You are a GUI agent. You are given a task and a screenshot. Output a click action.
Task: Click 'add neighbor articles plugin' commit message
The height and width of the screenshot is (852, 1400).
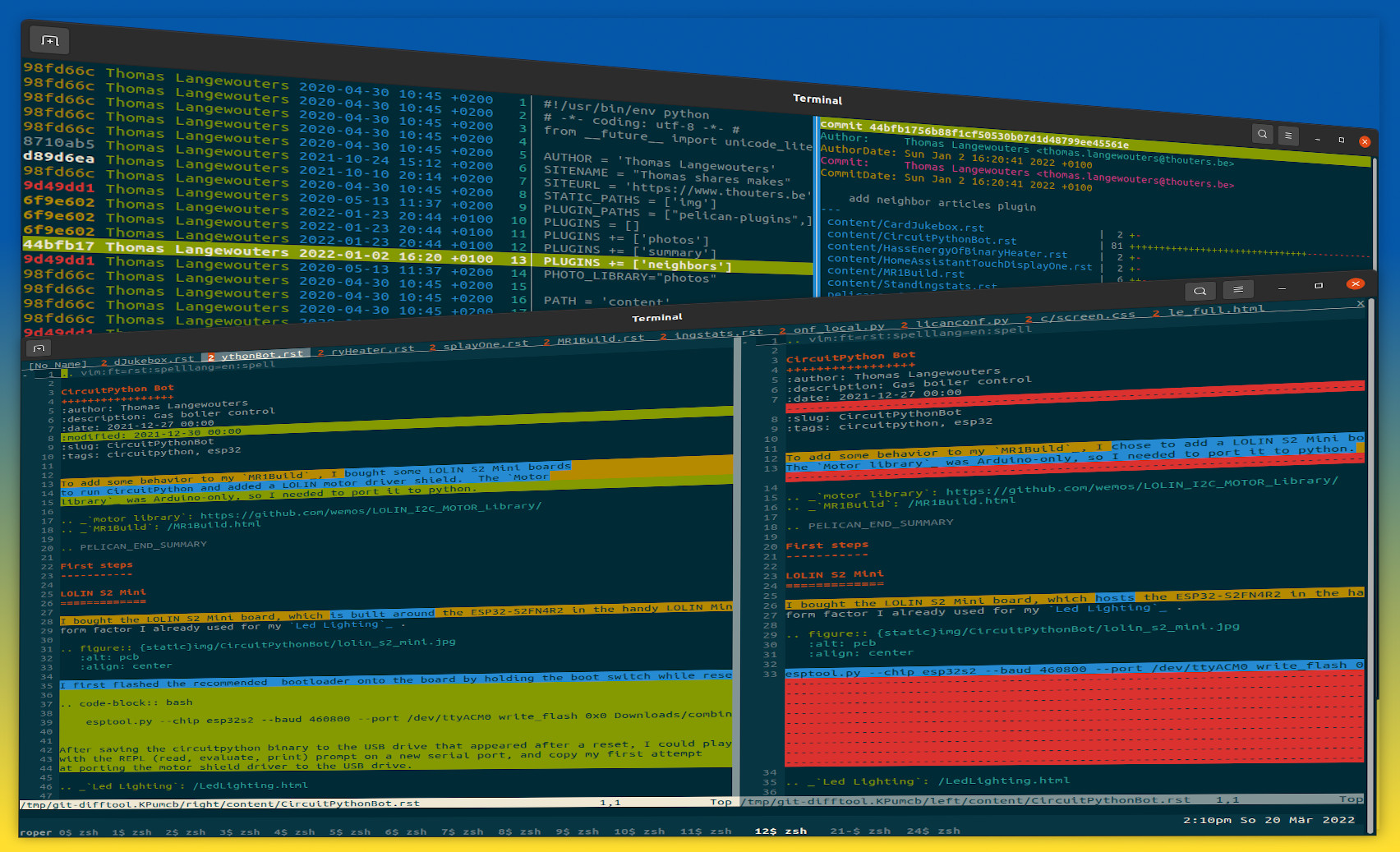click(x=942, y=203)
